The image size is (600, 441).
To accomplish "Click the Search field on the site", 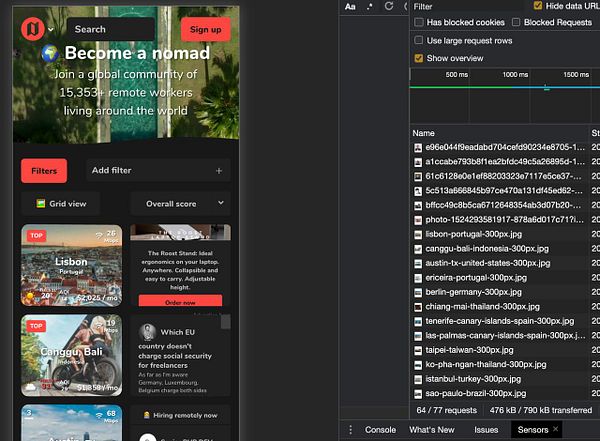I will point(110,29).
